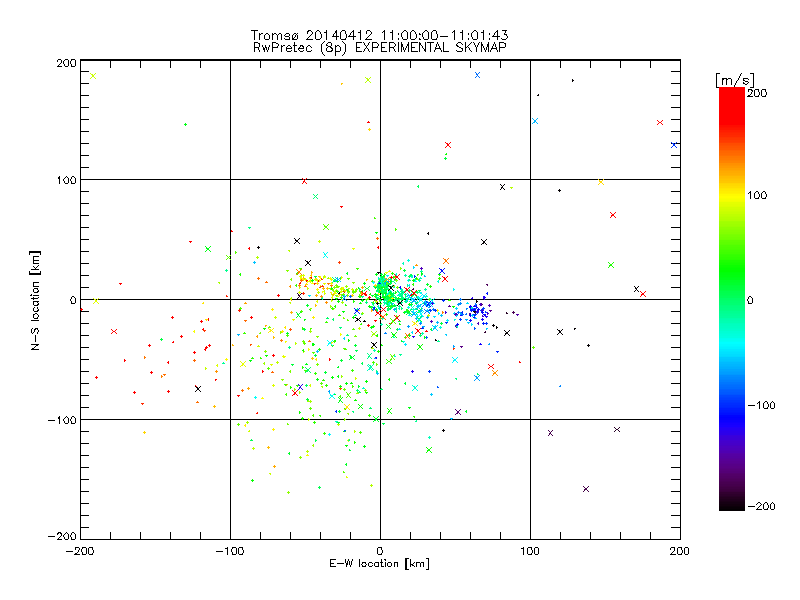Click the '0' label on the E-W axis
This screenshot has width=800, height=600.
pos(380,551)
